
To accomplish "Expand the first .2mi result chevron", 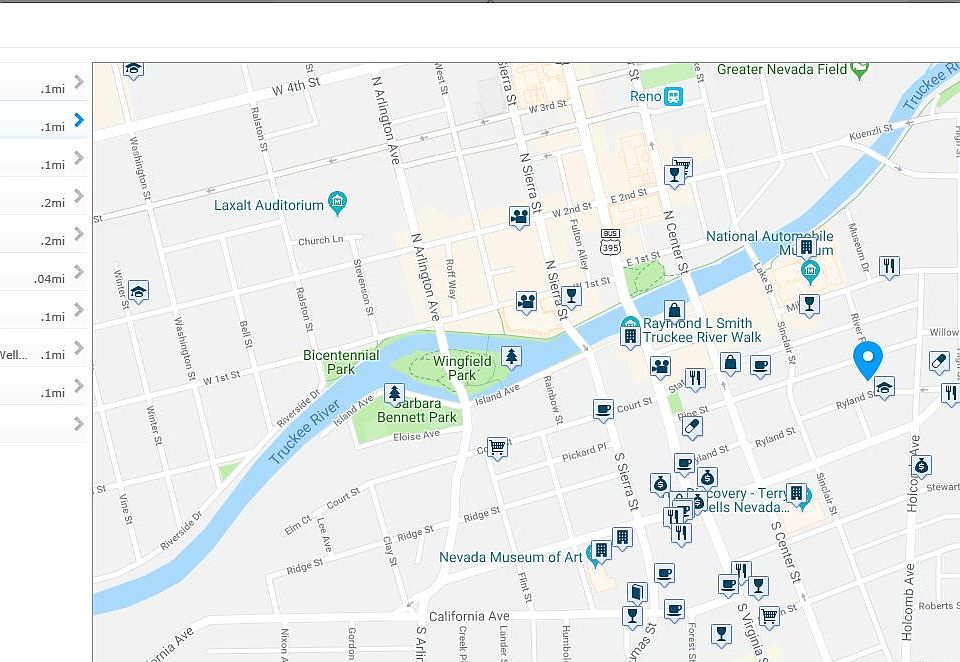I will pos(78,195).
